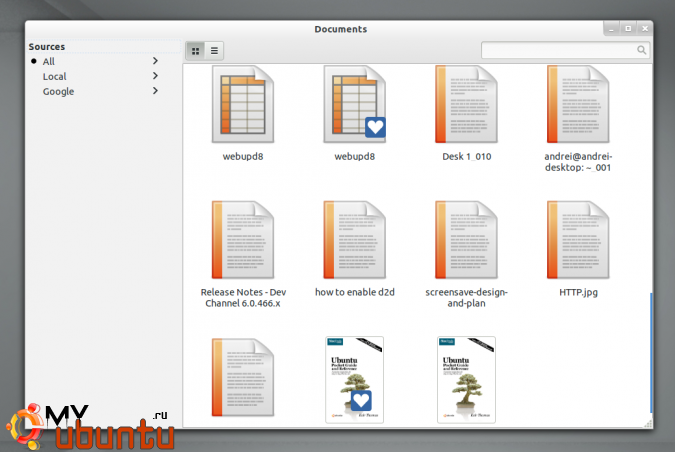Click the window resize grip
The width and height of the screenshot is (675, 452).
648,424
